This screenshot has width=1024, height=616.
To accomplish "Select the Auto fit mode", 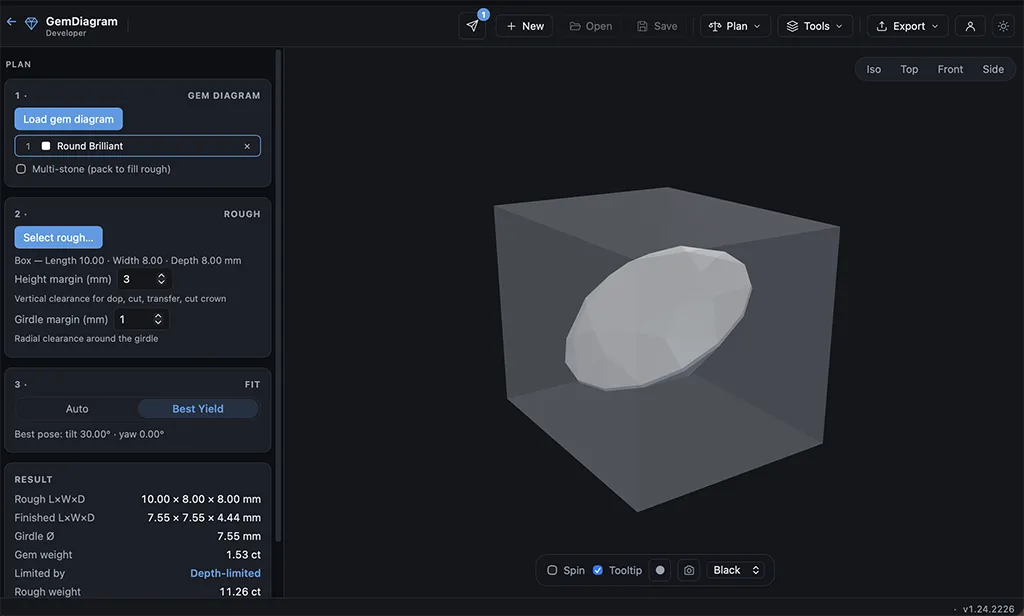I will click(76, 409).
